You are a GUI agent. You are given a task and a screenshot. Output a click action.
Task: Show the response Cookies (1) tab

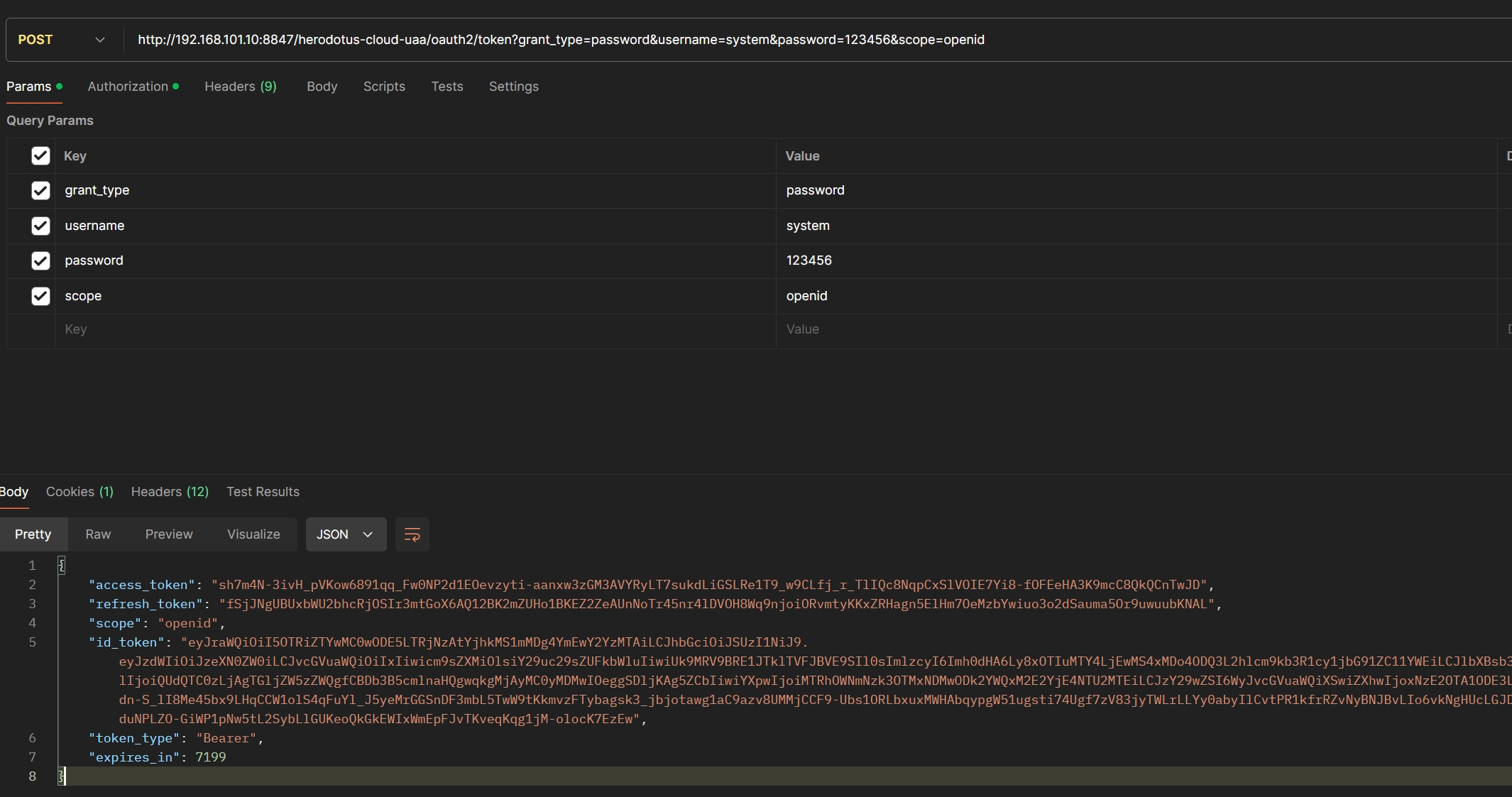(x=80, y=492)
